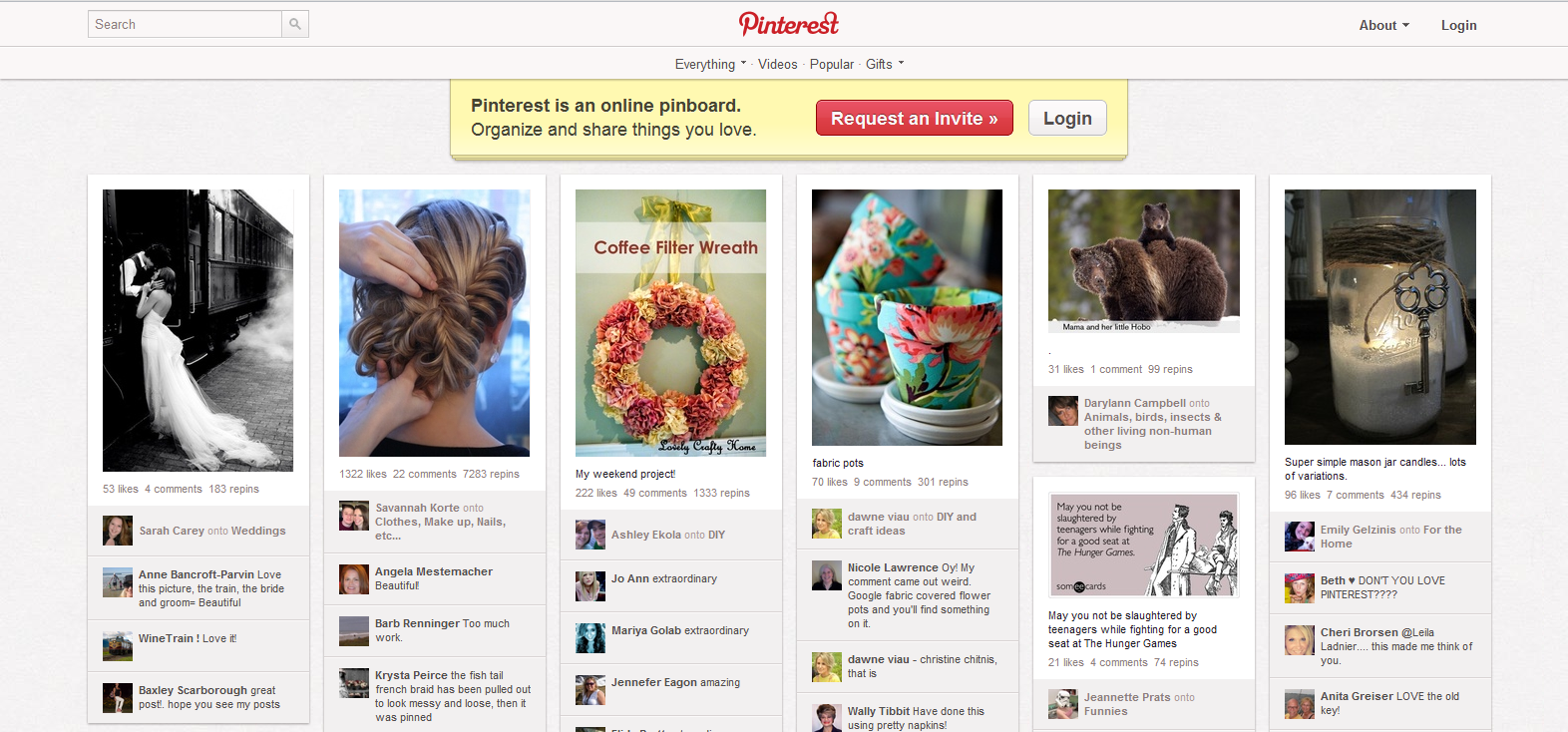Click the Login button in yellow banner

click(1067, 118)
